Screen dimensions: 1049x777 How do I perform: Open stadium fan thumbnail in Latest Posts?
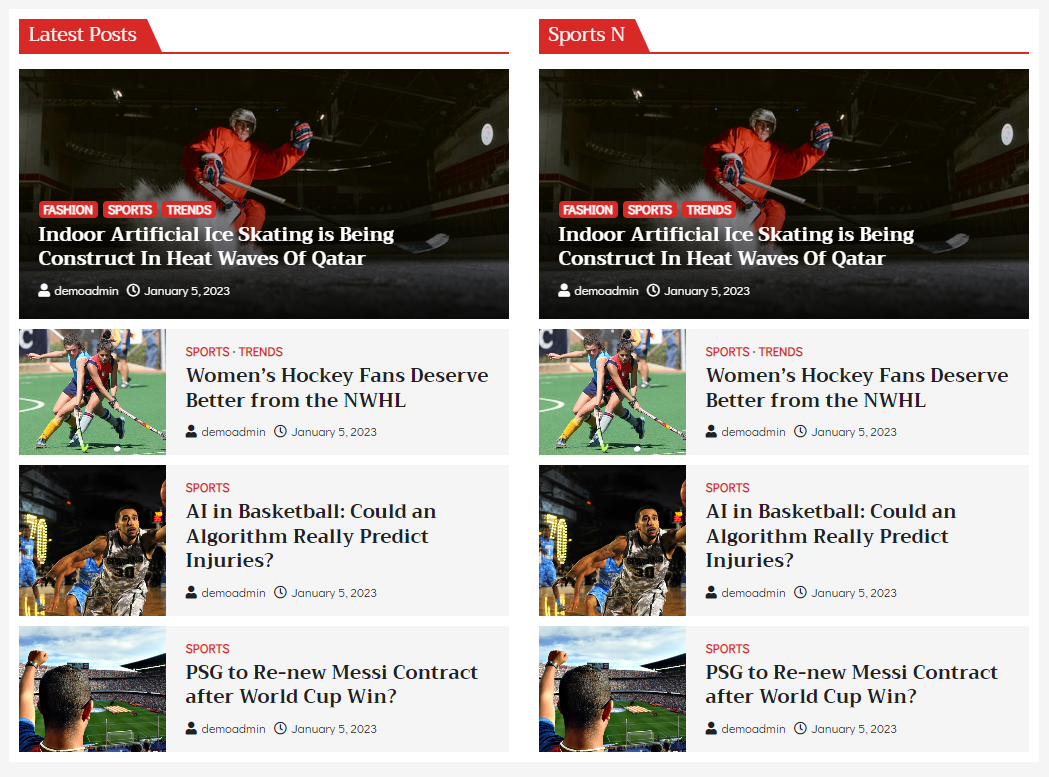[92, 689]
